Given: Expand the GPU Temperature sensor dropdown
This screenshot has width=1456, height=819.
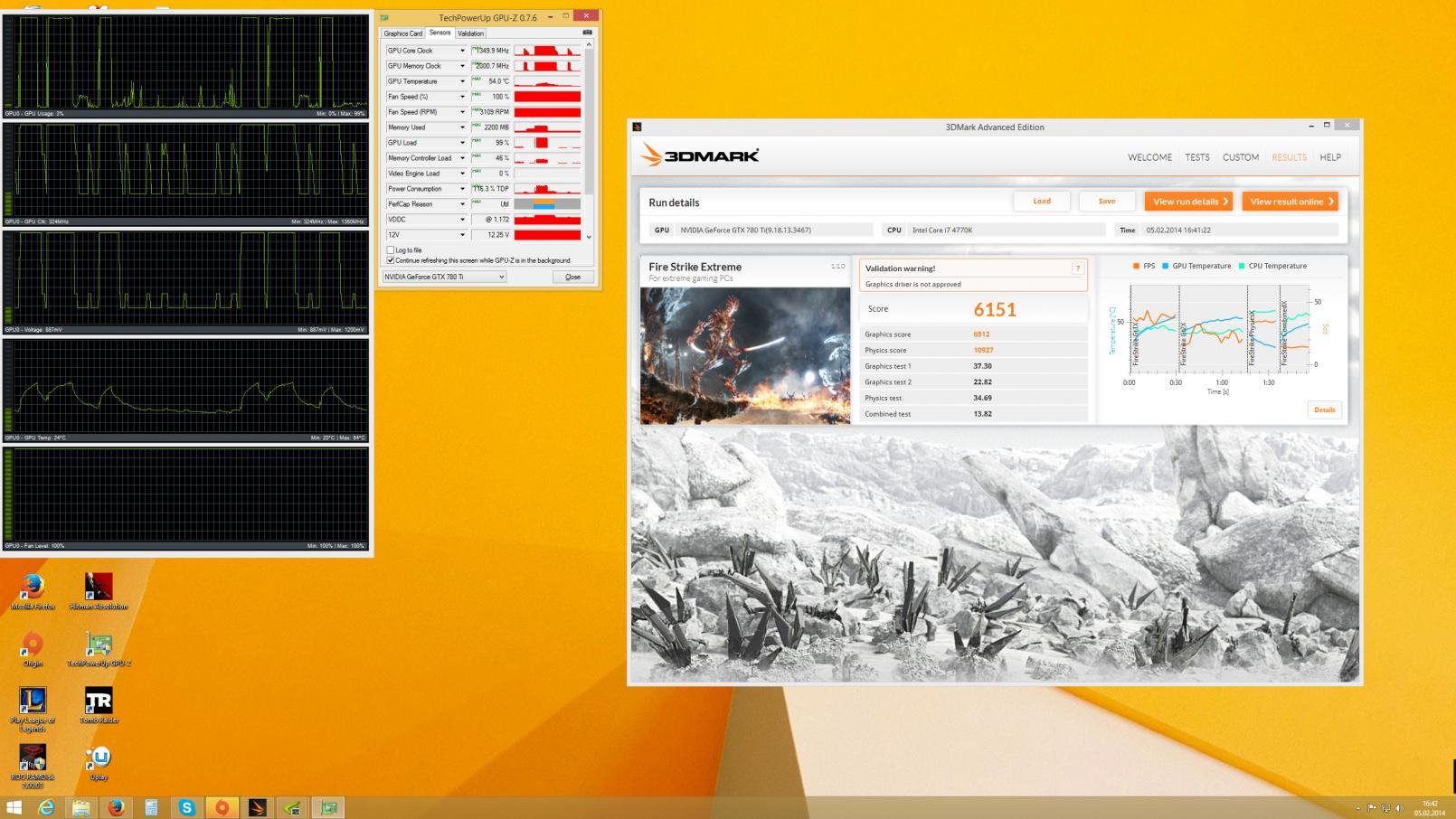Looking at the screenshot, I should pyautogui.click(x=462, y=81).
